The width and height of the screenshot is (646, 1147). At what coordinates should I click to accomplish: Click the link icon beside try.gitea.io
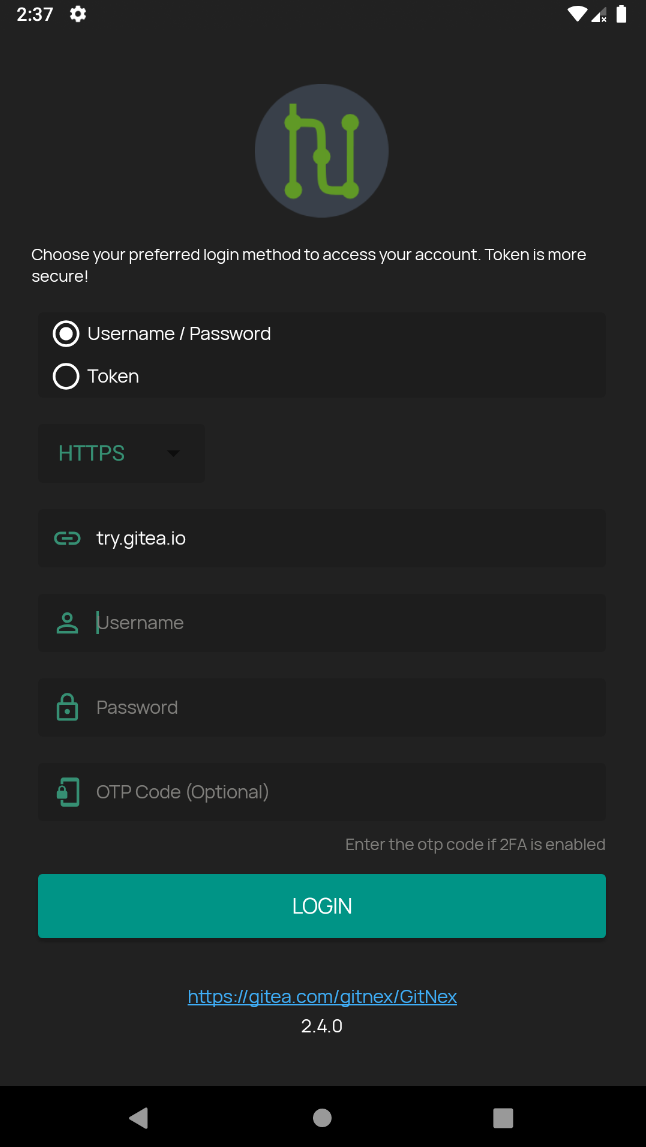pyautogui.click(x=67, y=539)
